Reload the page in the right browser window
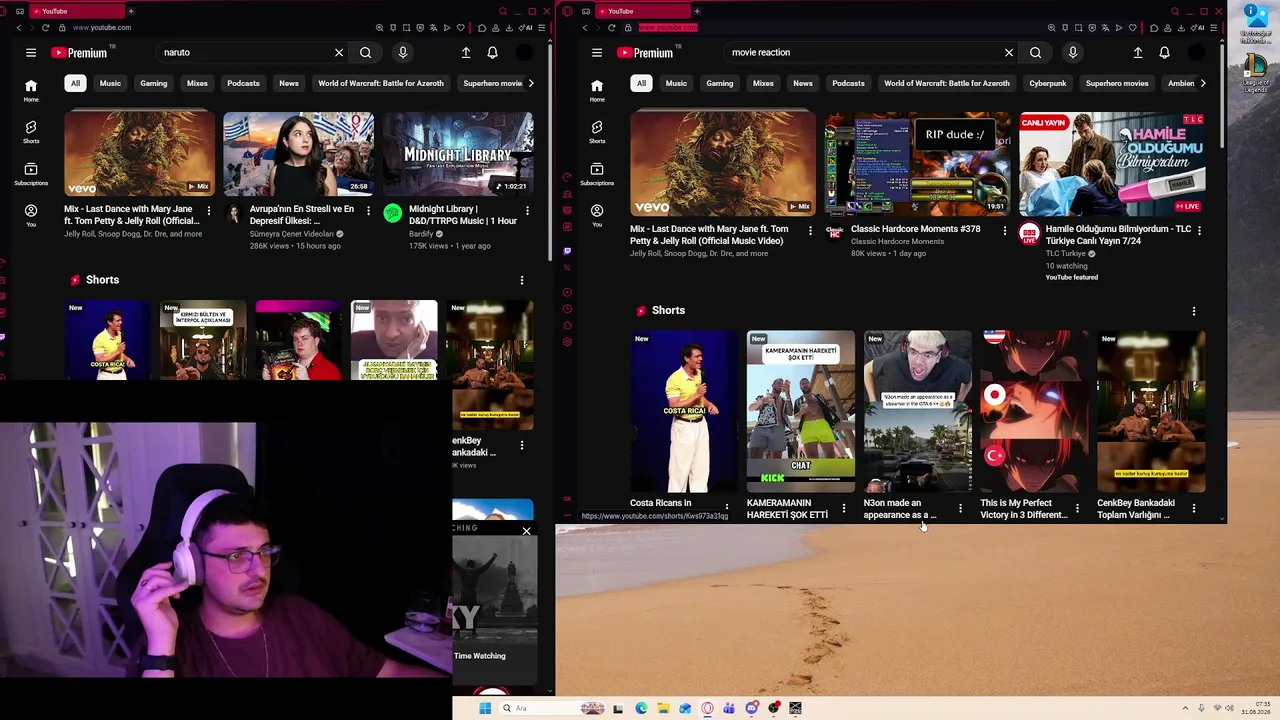This screenshot has height=720, width=1280. (611, 28)
